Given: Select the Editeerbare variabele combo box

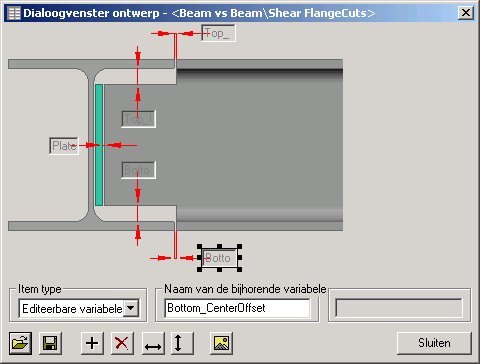Looking at the screenshot, I should [x=79, y=308].
